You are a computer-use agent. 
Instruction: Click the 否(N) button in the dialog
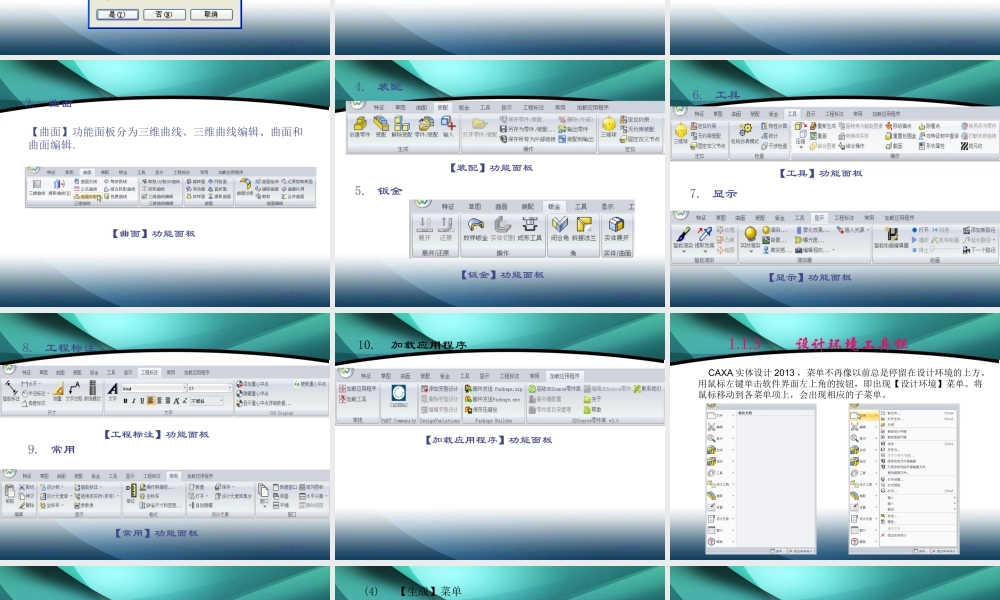tap(164, 14)
